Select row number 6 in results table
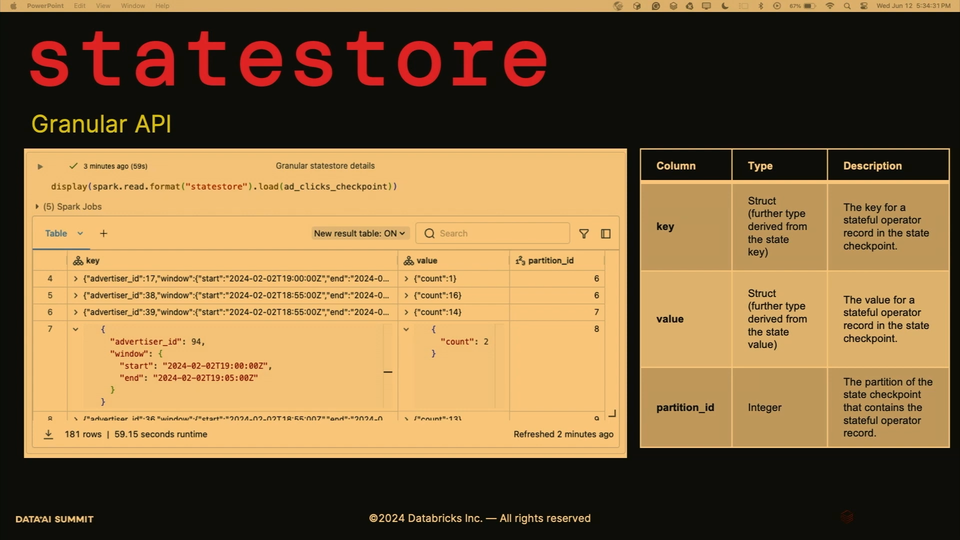 coord(50,312)
